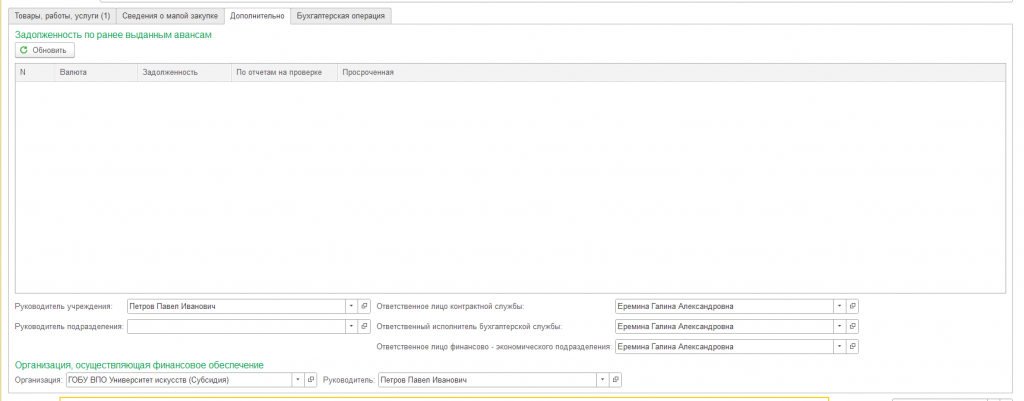1024x401 pixels.
Task: Click the финансово-экономического подразделения person field
Action: [724, 347]
